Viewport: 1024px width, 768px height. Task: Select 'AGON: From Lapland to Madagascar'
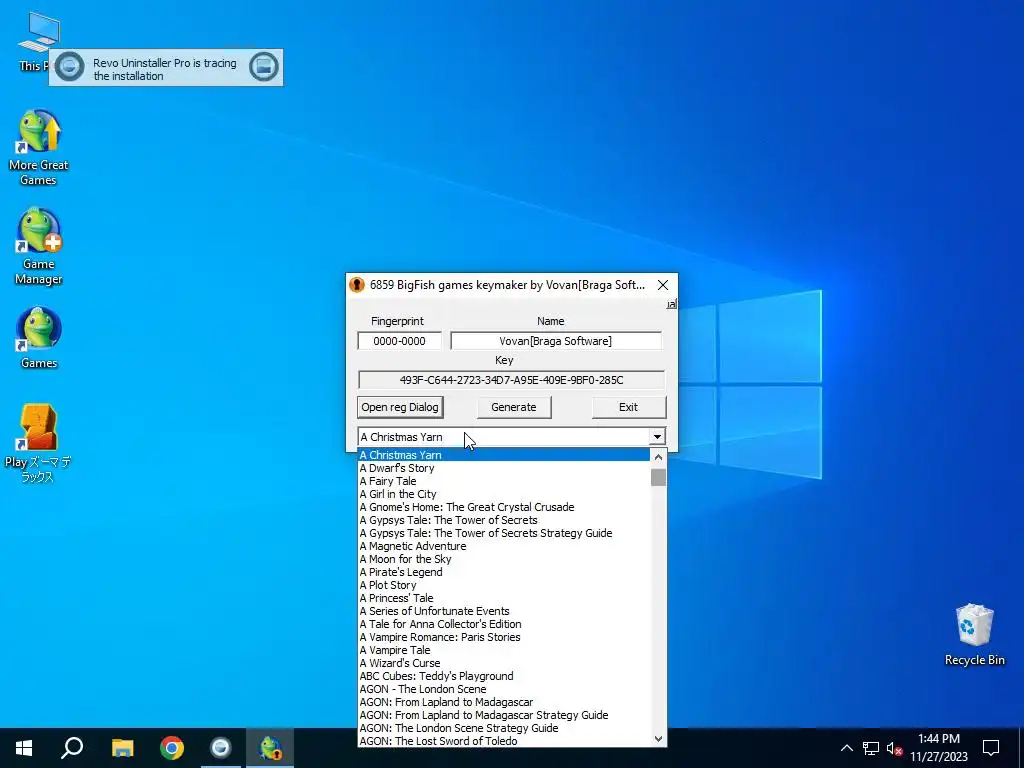[504, 703]
